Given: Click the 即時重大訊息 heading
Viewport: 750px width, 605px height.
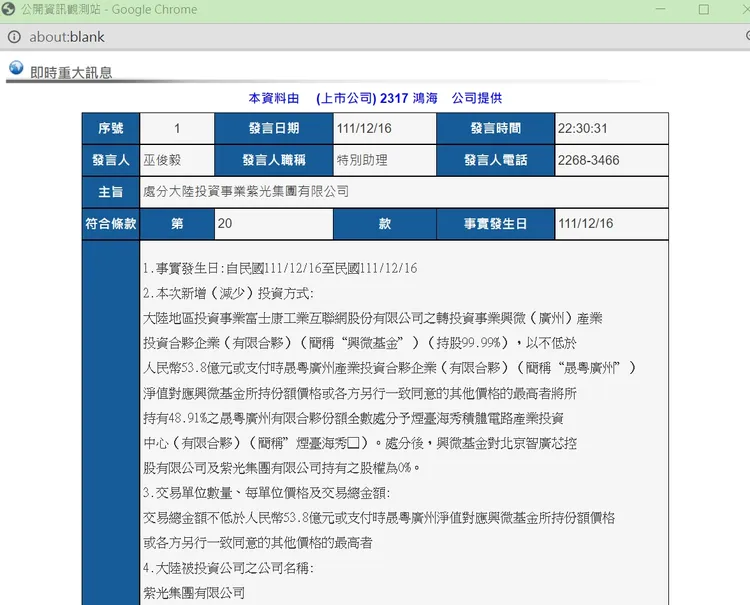Looking at the screenshot, I should tap(71, 73).
